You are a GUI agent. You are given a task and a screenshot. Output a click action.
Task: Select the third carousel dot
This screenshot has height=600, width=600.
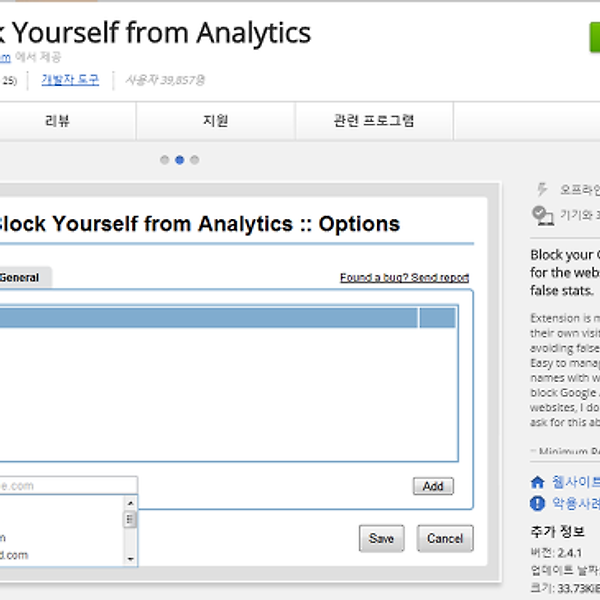point(194,159)
